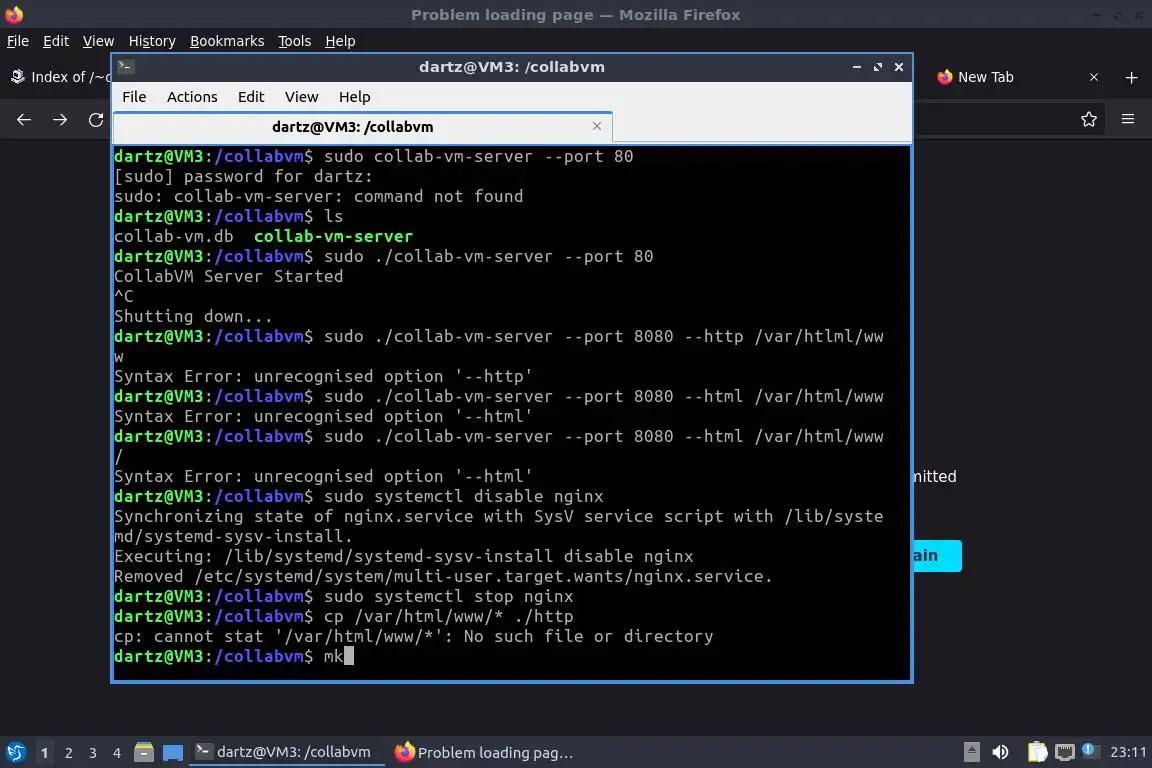
Task: Open the removable media tray icon
Action: [971, 752]
